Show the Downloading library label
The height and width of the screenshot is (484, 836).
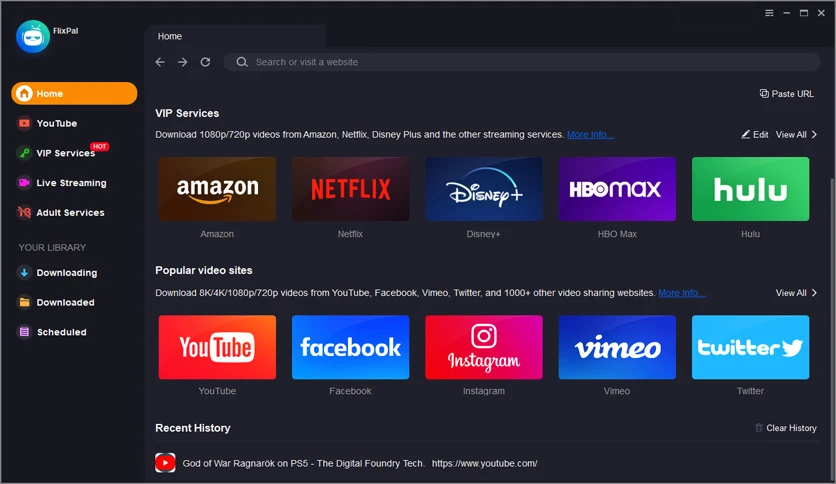[67, 272]
